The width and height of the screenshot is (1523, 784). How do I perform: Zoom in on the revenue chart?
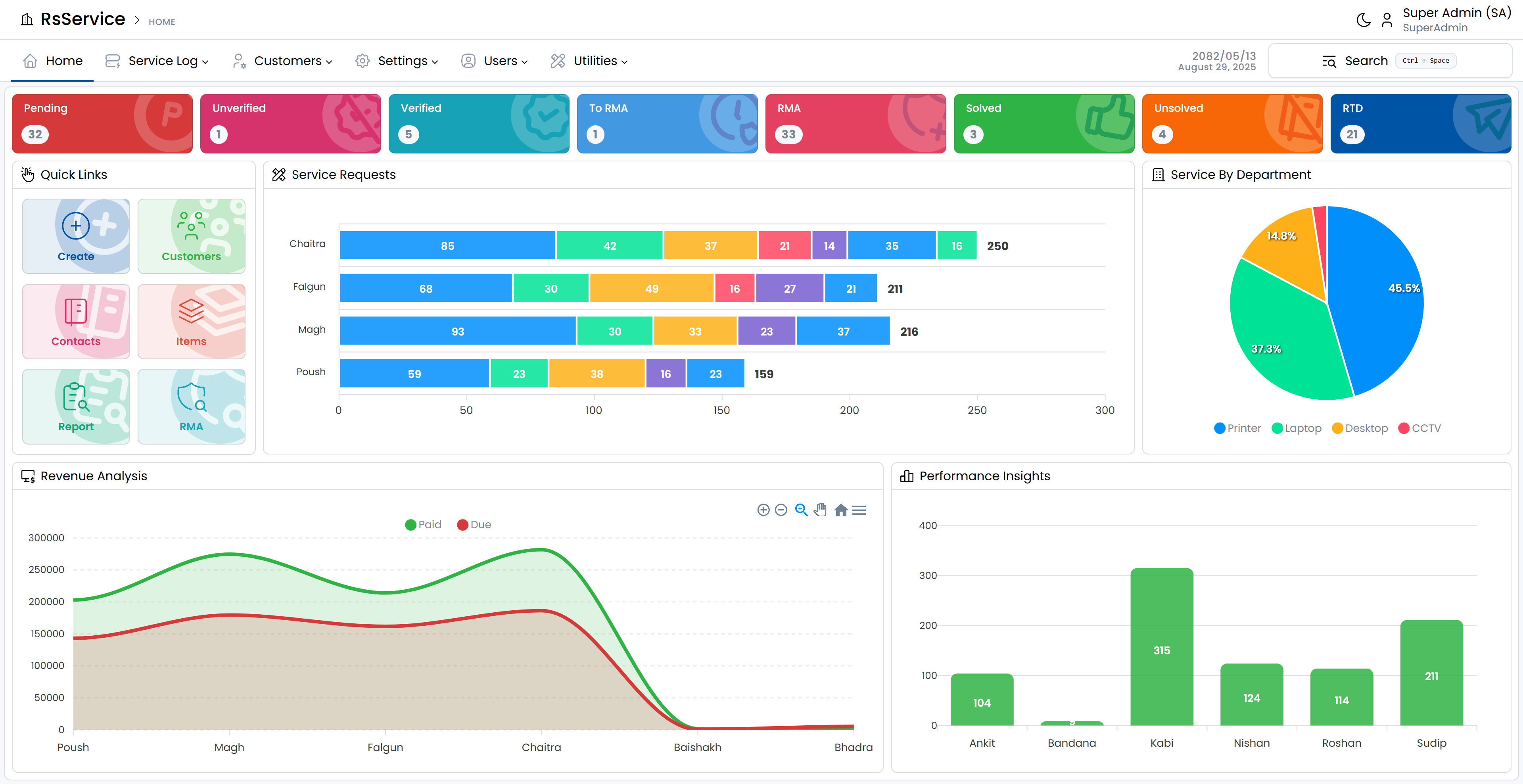coord(763,510)
